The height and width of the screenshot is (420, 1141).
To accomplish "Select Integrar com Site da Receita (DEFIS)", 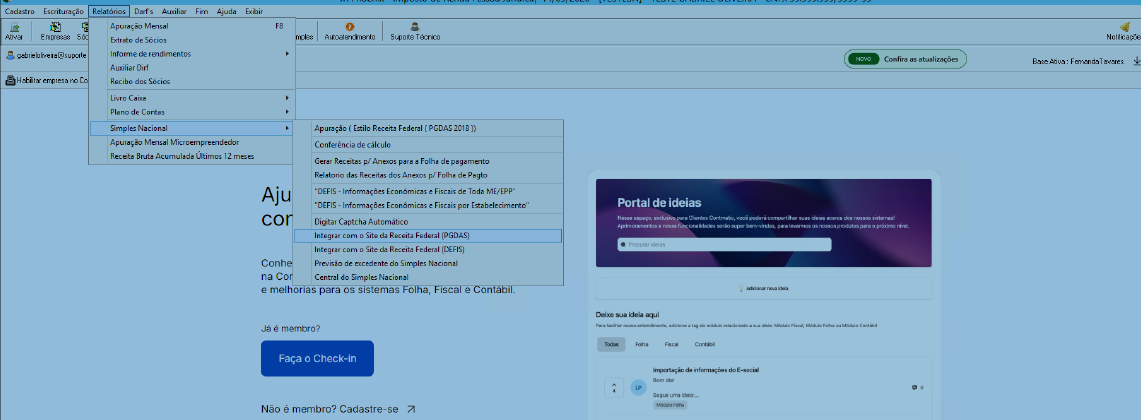I will click(x=428, y=249).
